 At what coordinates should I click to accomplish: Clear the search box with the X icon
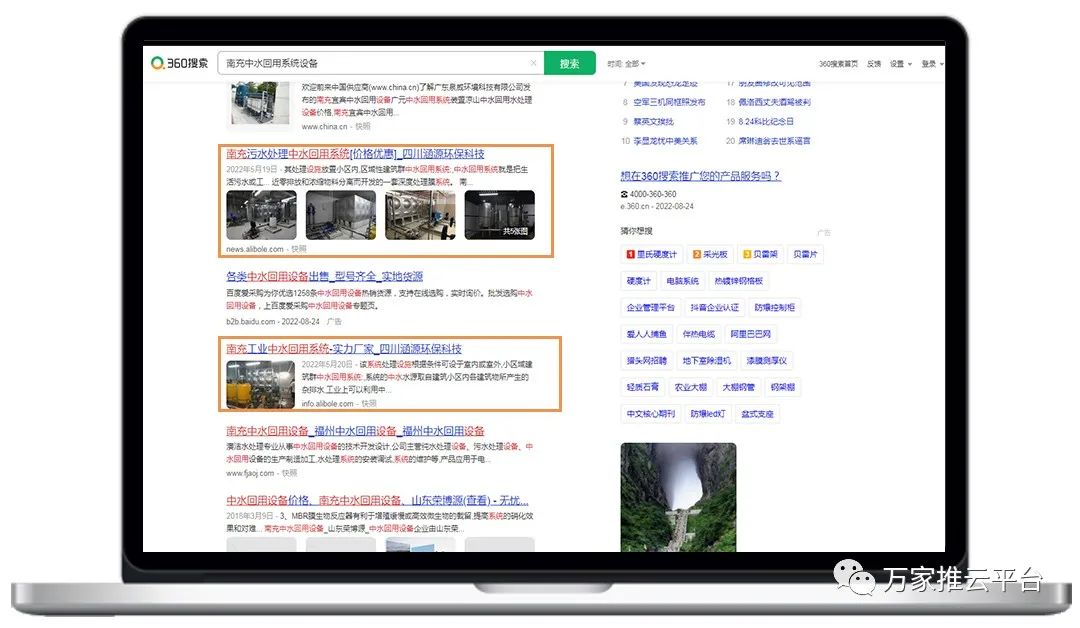coord(533,63)
